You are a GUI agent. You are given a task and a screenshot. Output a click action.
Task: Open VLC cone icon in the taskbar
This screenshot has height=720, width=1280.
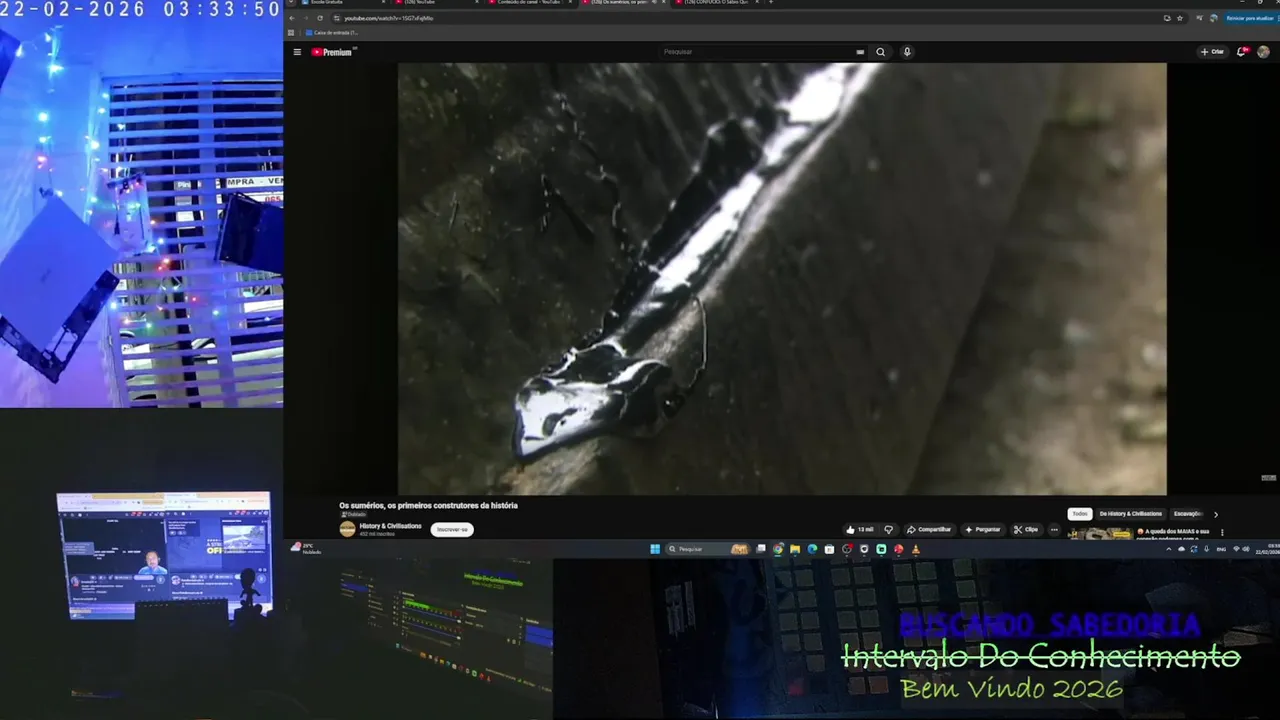[916, 549]
